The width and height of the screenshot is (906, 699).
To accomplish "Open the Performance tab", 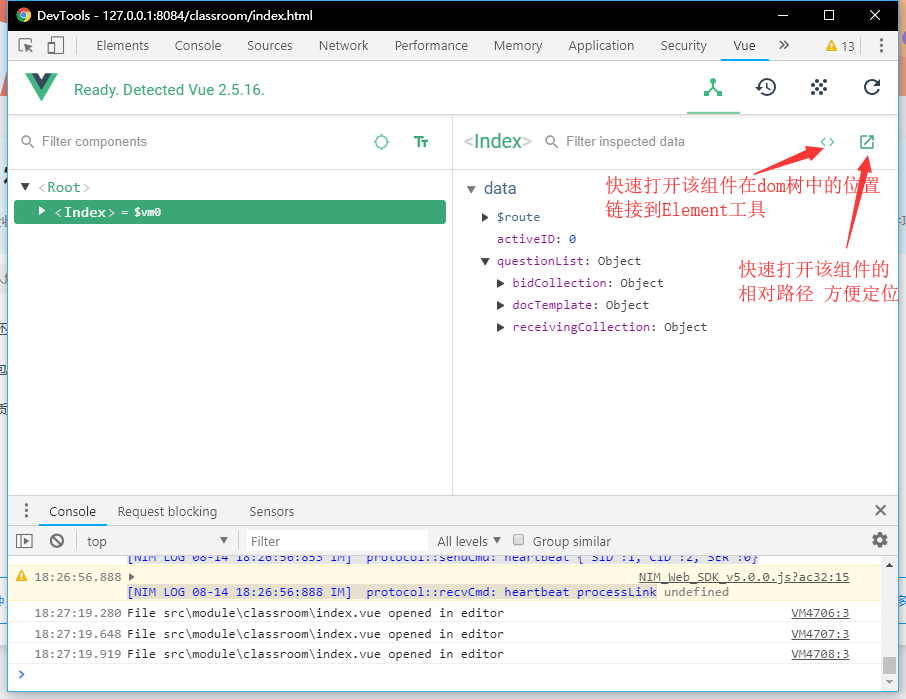I will click(x=431, y=46).
